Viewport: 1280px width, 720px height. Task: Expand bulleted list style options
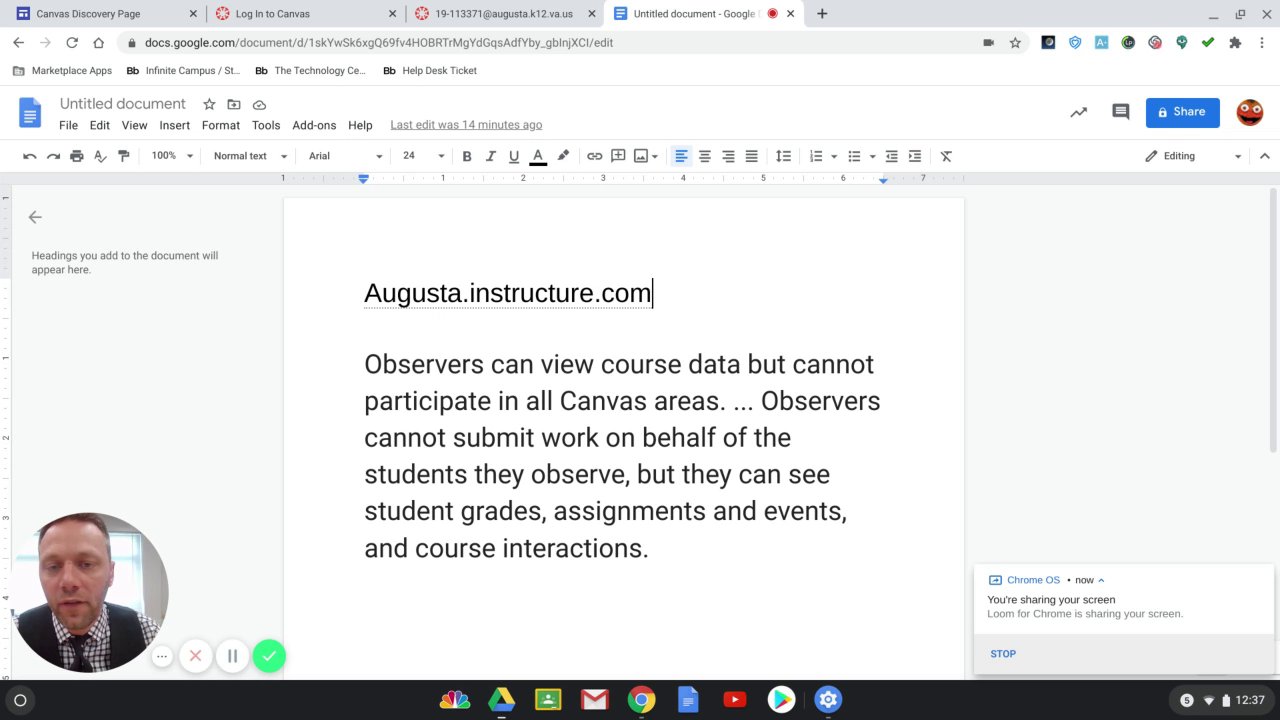tap(872, 156)
